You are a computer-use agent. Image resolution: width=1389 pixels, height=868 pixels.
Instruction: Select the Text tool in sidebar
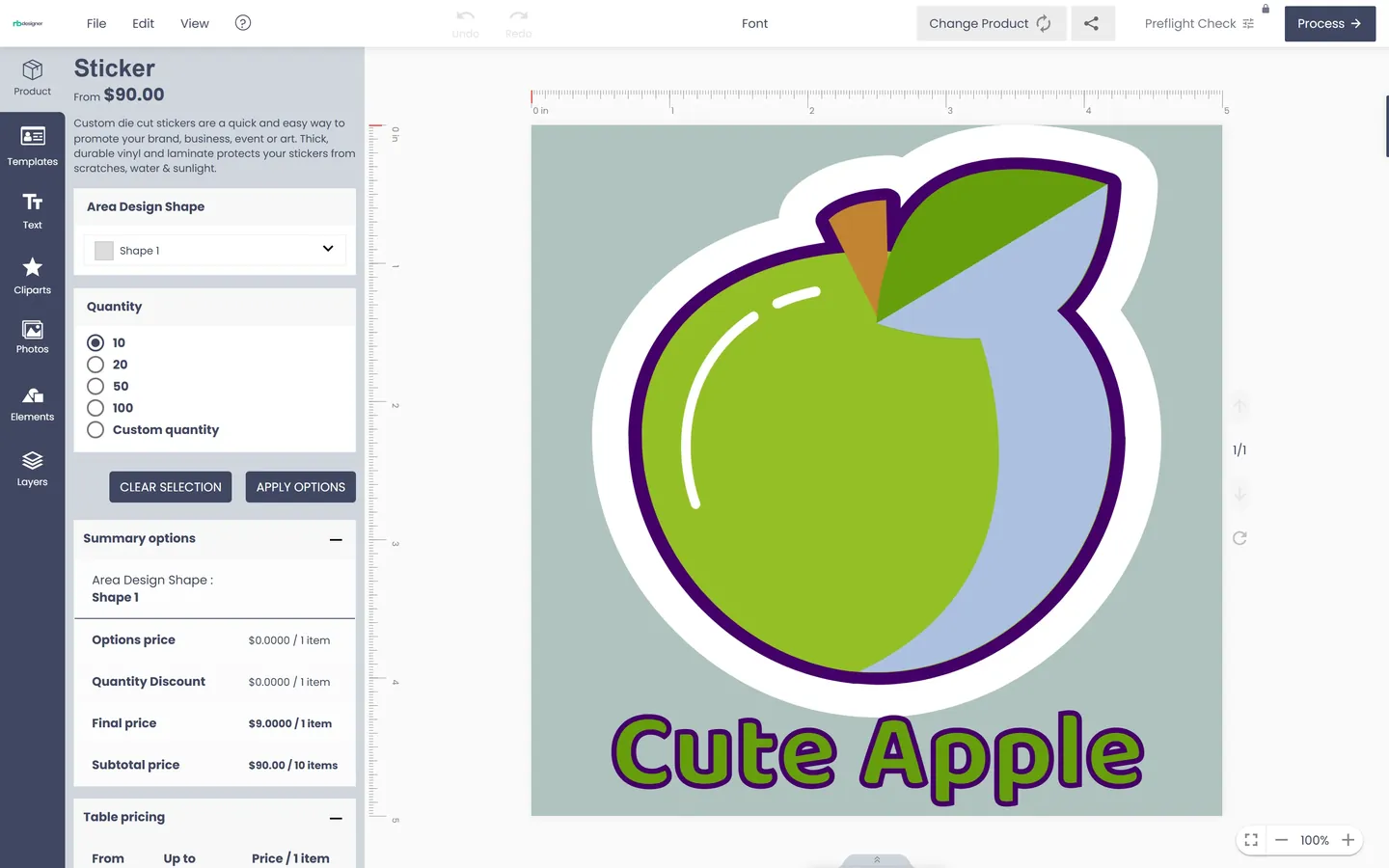pyautogui.click(x=32, y=210)
